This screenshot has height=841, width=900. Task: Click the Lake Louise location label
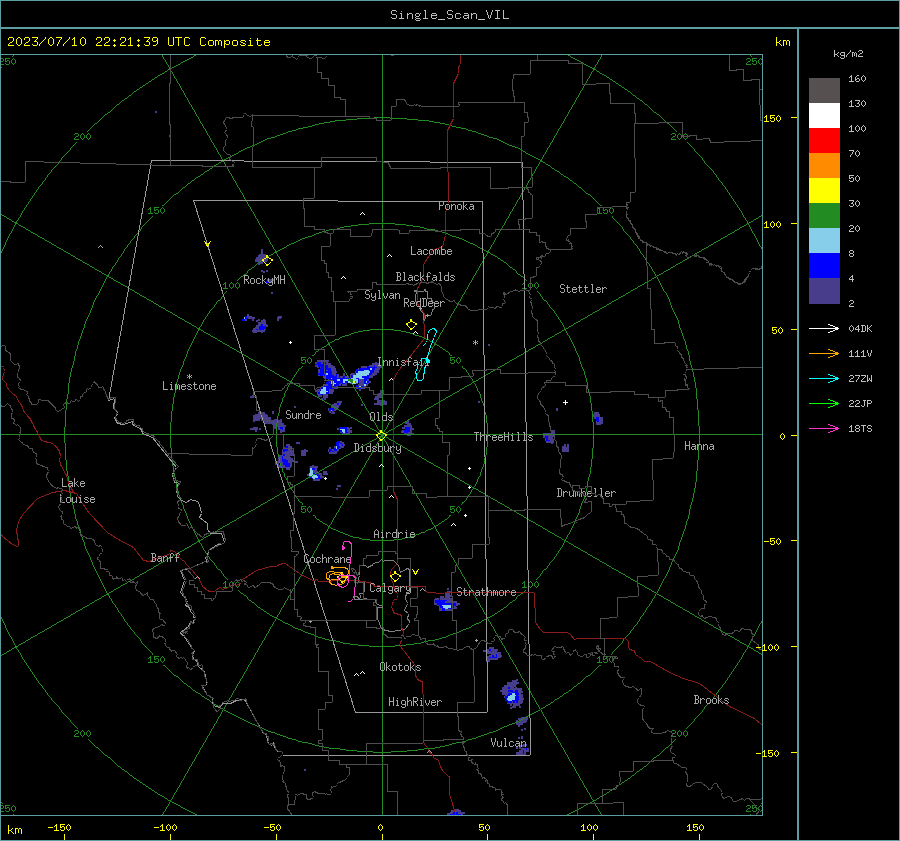coord(77,491)
